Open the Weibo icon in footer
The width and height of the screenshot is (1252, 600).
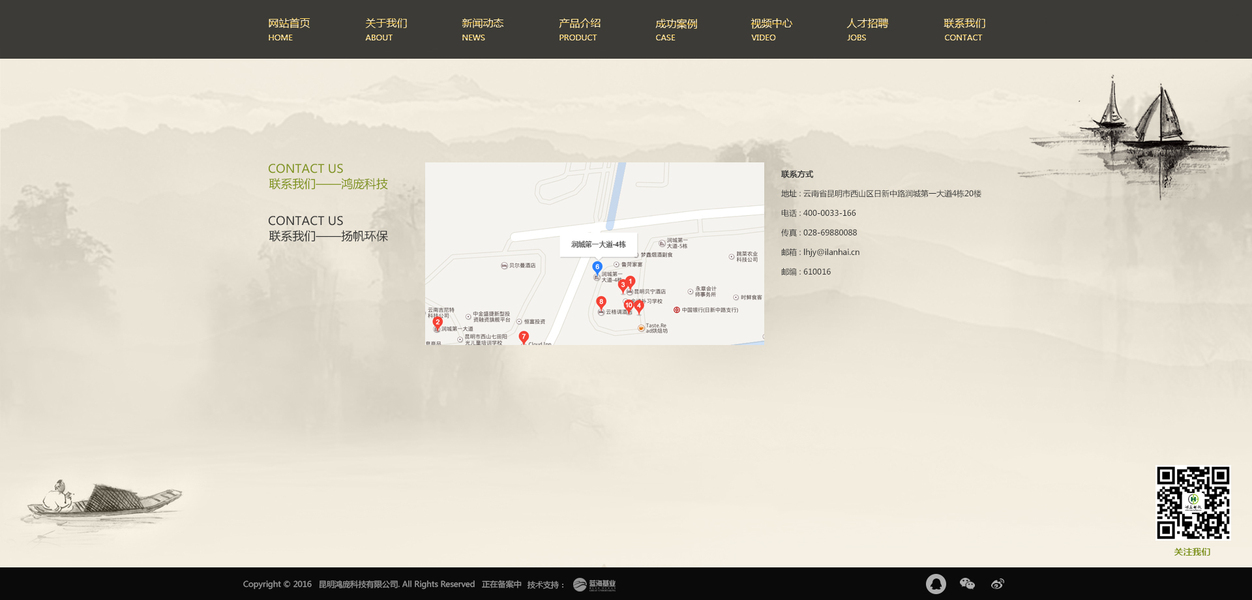click(997, 584)
